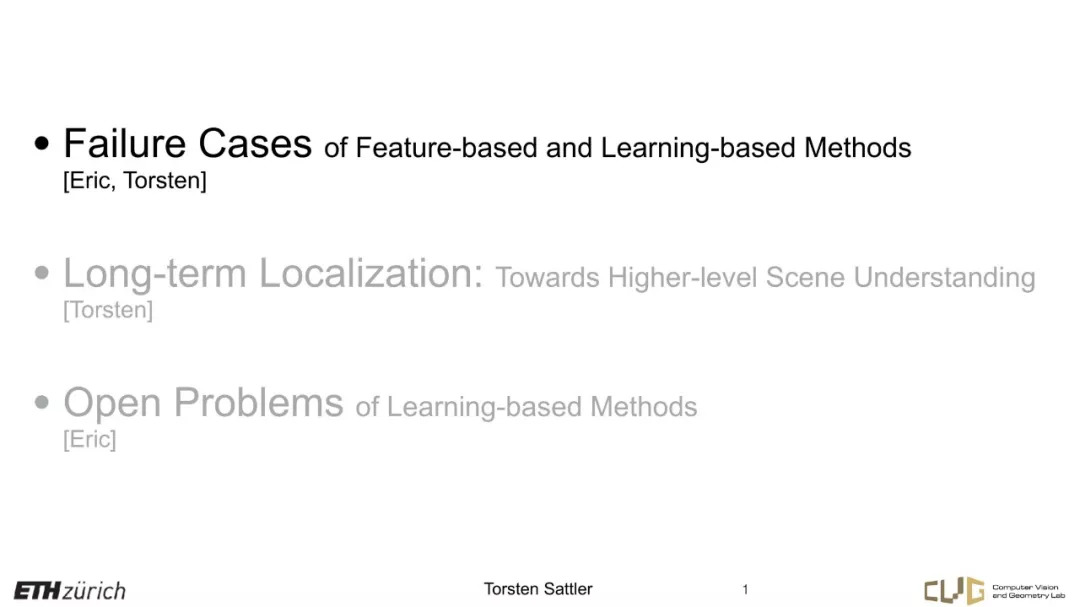Click the CVG lab logo
1080x607 pixels.
[x=994, y=590]
